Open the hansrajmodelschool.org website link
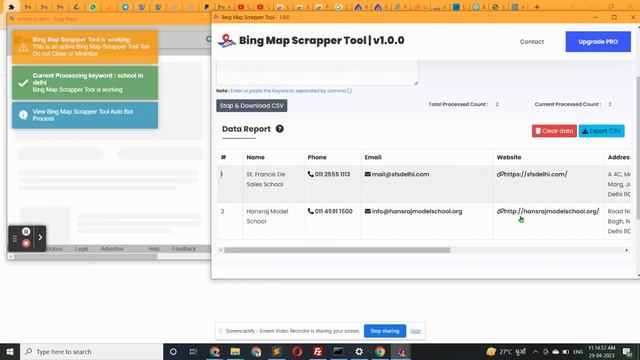640x360 pixels. tap(548, 211)
